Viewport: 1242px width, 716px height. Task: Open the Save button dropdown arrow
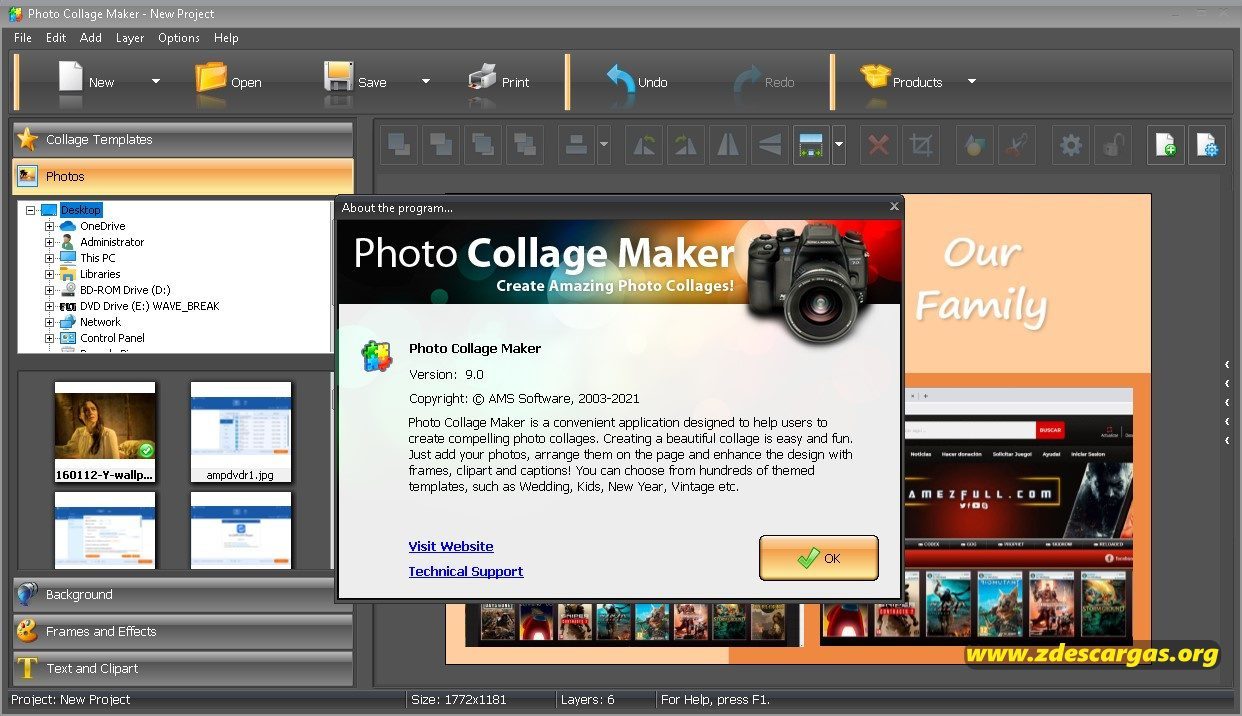425,81
